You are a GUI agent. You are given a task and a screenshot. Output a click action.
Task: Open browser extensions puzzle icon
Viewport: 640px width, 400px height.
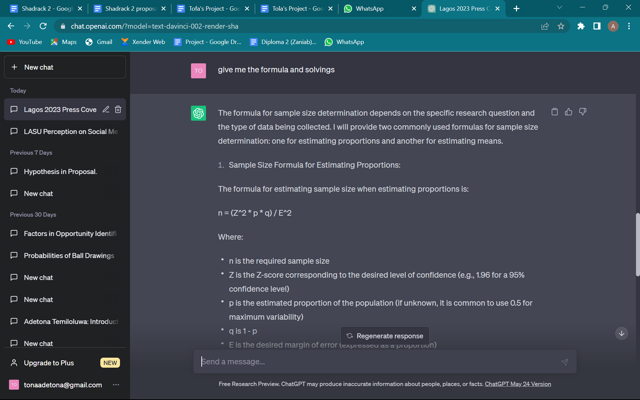(x=581, y=26)
